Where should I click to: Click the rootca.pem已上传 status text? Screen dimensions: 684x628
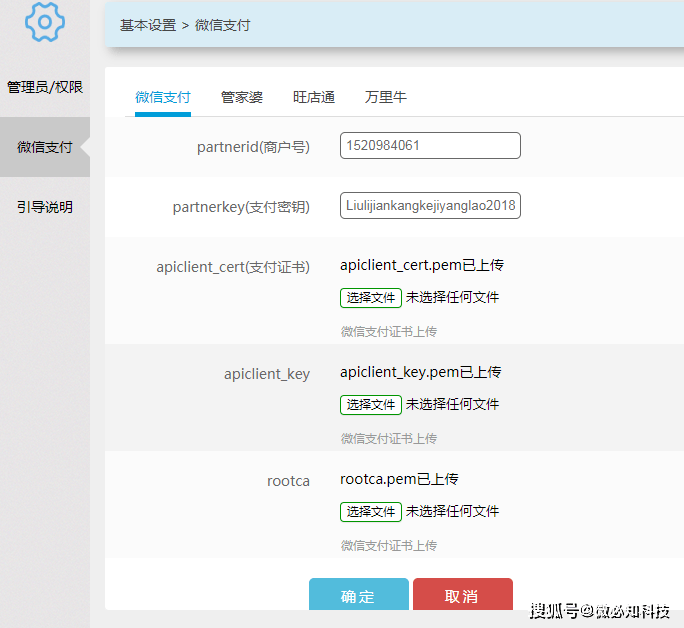[x=399, y=479]
